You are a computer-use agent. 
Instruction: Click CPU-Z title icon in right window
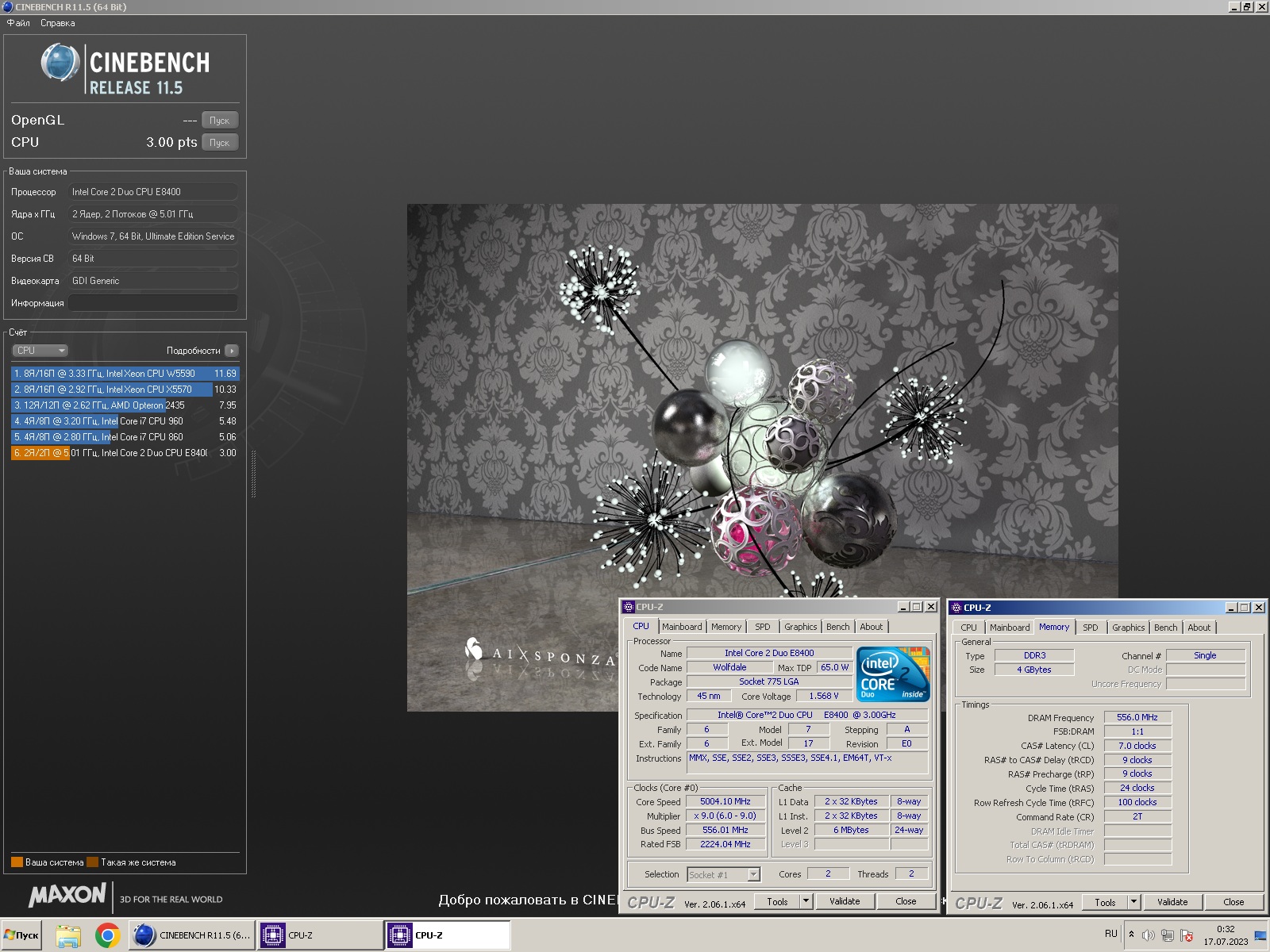[956, 608]
